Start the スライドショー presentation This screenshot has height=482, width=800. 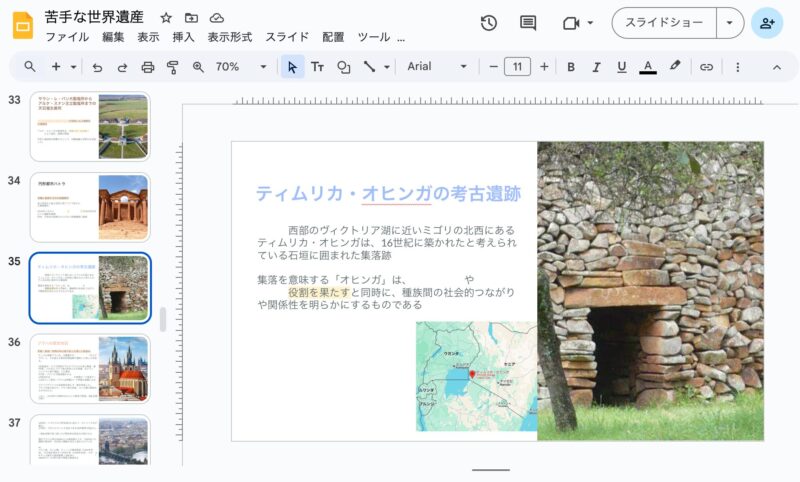point(664,23)
